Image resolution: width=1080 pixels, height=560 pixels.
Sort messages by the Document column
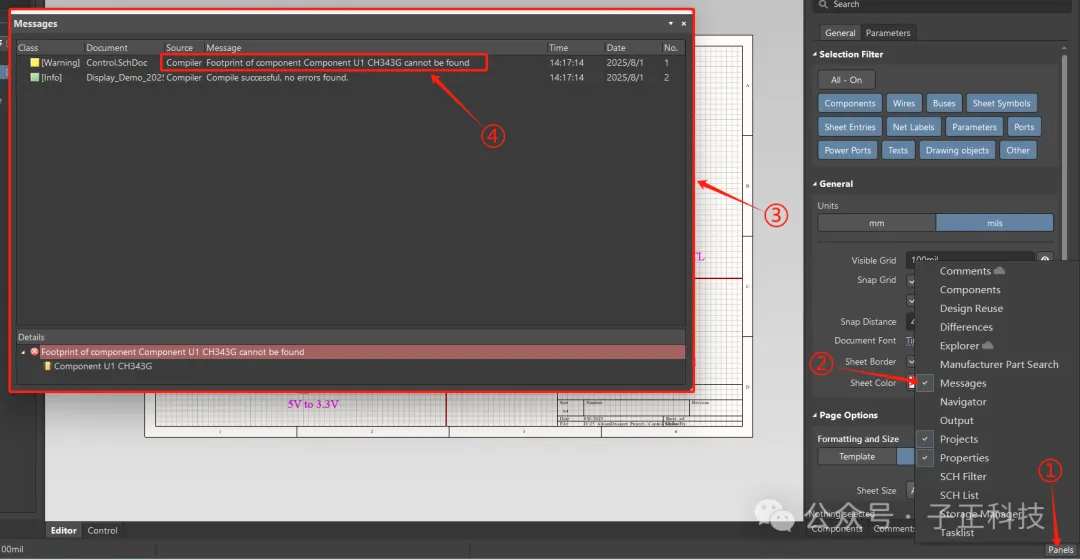point(122,48)
